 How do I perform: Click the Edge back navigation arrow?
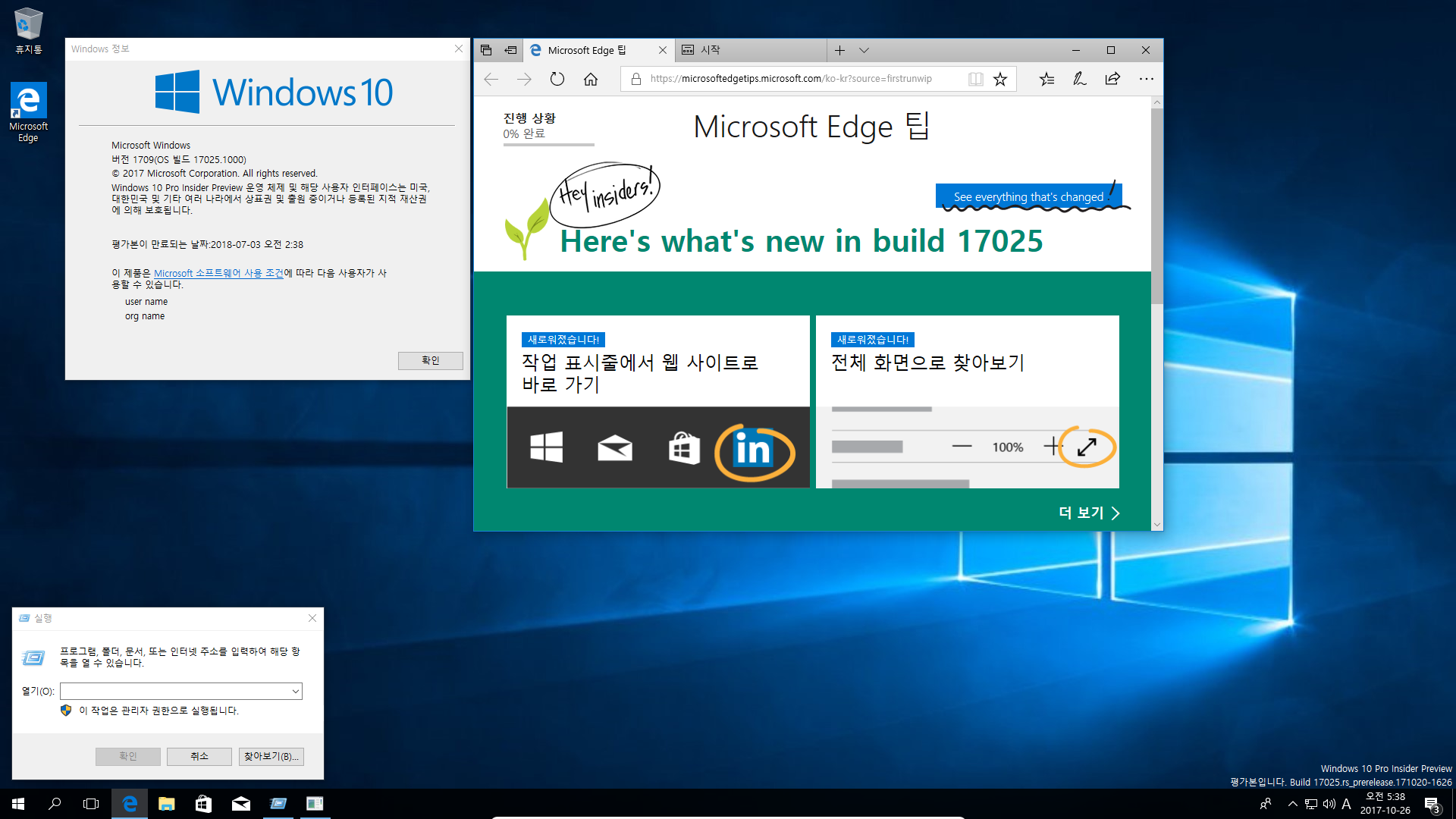point(491,79)
